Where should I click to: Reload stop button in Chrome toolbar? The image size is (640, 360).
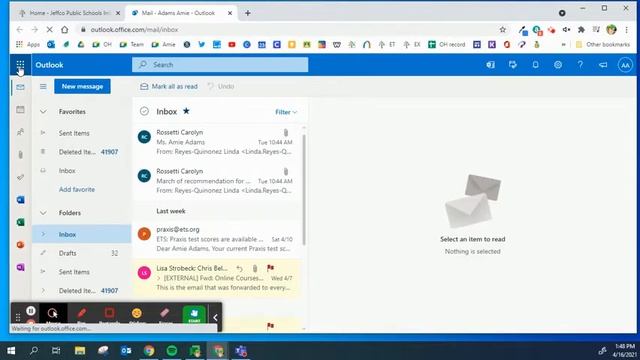[x=49, y=29]
